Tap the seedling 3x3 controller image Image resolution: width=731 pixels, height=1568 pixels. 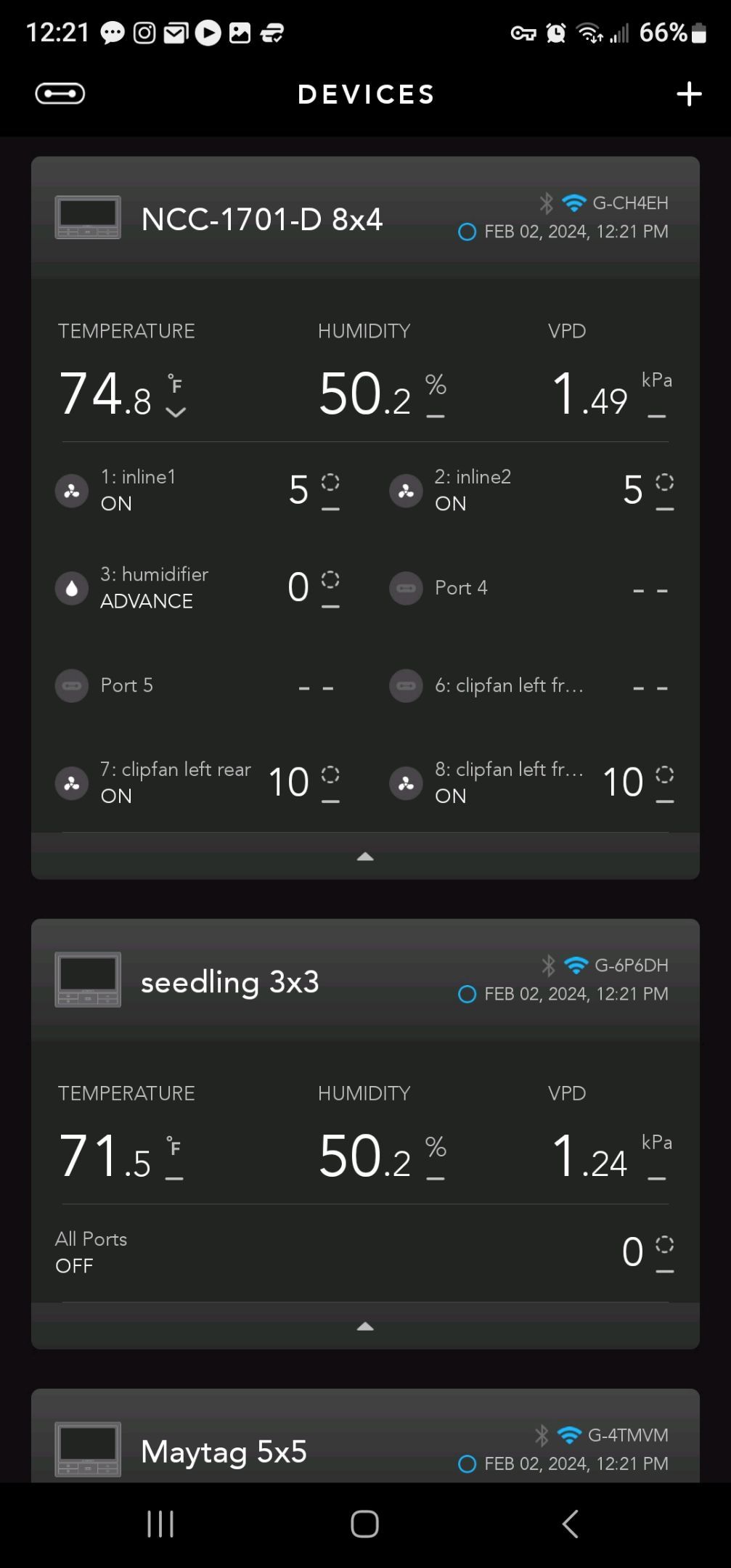click(88, 979)
